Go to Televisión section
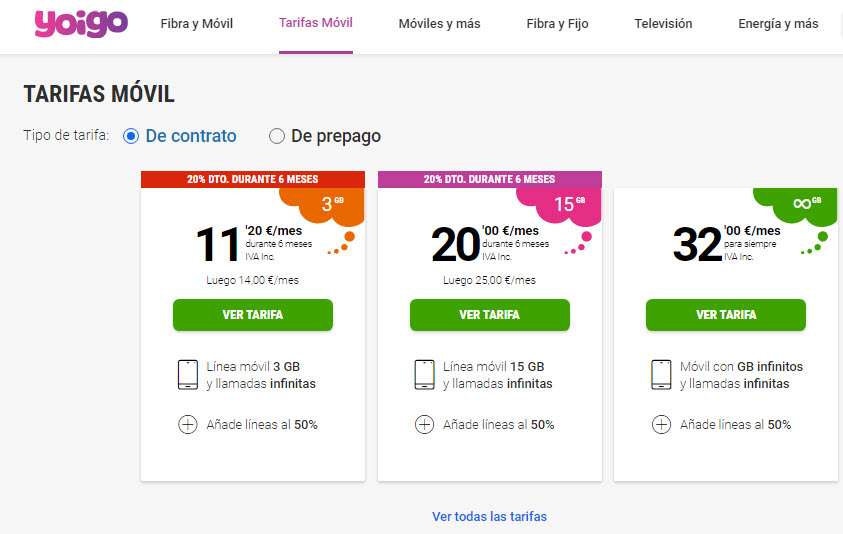Screen dimensions: 843x534 coord(663,24)
